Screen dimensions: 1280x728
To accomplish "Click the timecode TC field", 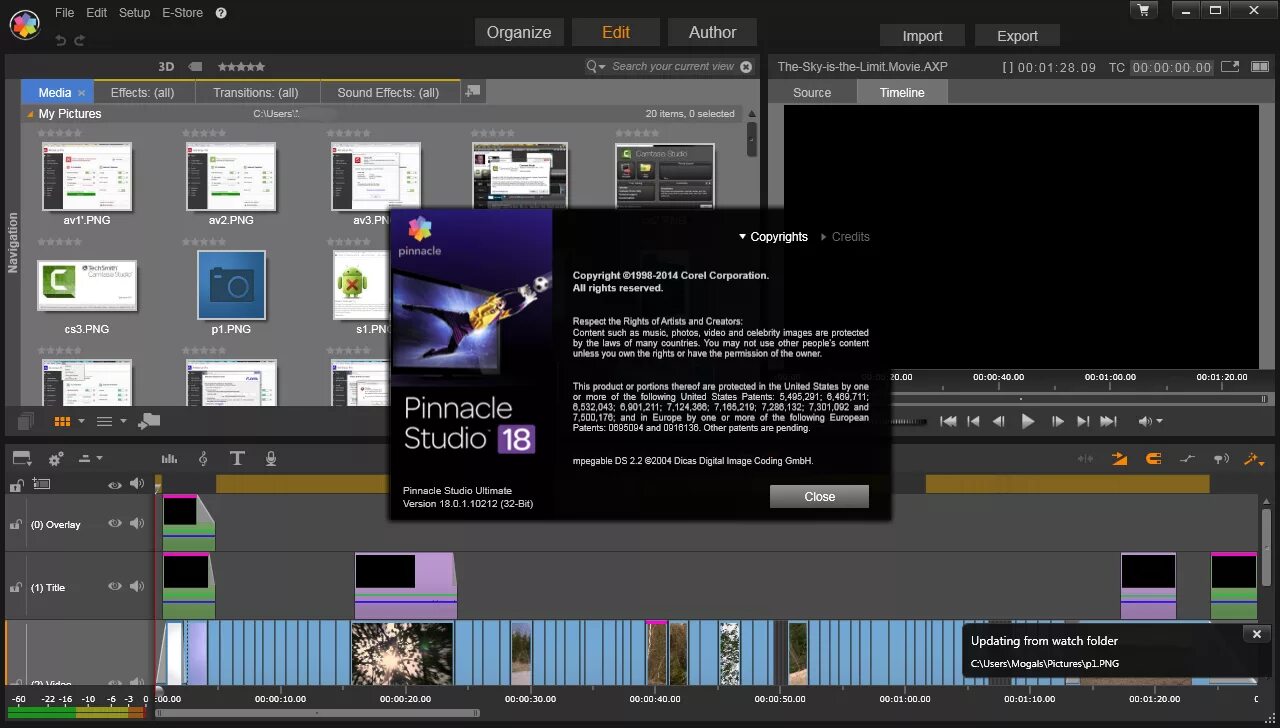I will tap(1172, 67).
